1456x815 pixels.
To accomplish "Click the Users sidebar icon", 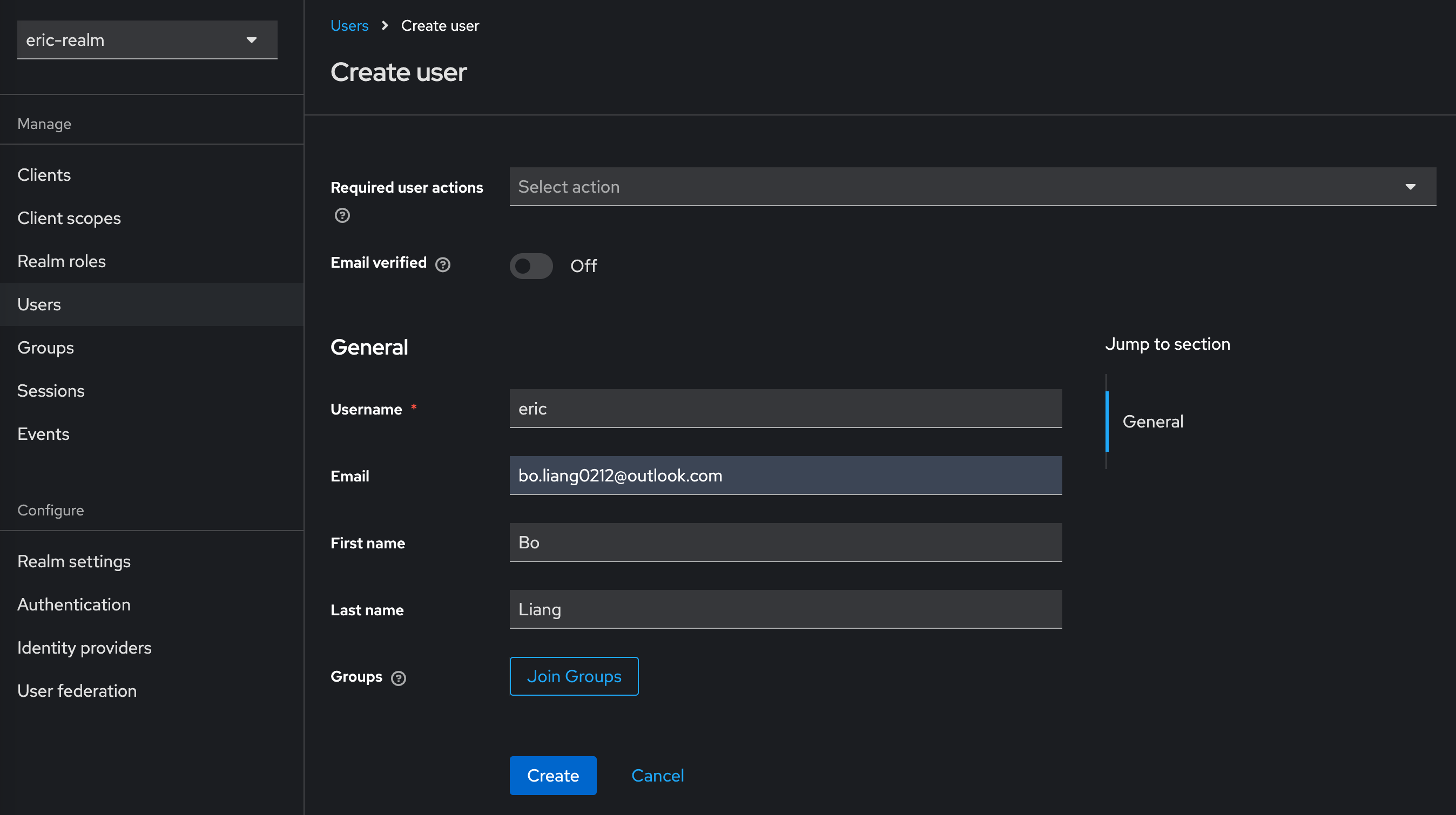I will (x=38, y=304).
